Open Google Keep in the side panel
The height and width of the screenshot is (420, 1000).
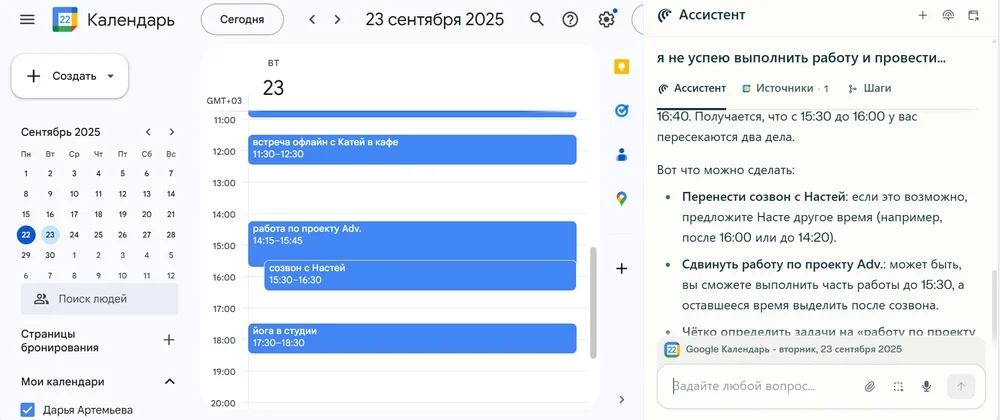point(621,68)
